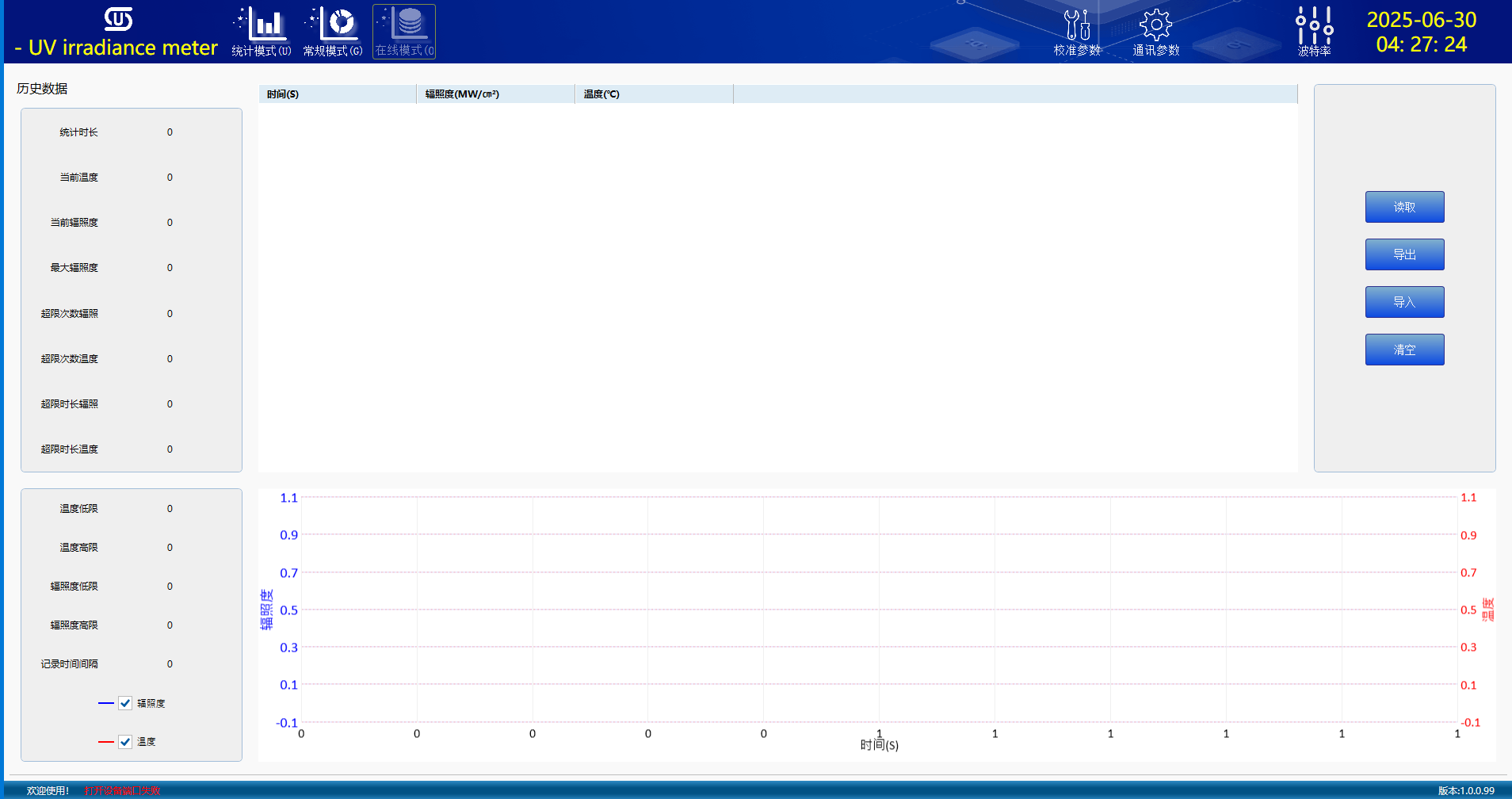This screenshot has height=799, width=1512.
Task: Clear data with the 清空 button
Action: [x=1404, y=350]
